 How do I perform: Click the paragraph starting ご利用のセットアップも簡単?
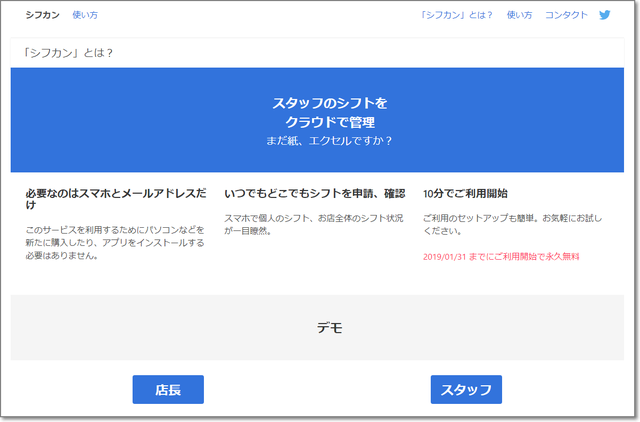pos(514,224)
